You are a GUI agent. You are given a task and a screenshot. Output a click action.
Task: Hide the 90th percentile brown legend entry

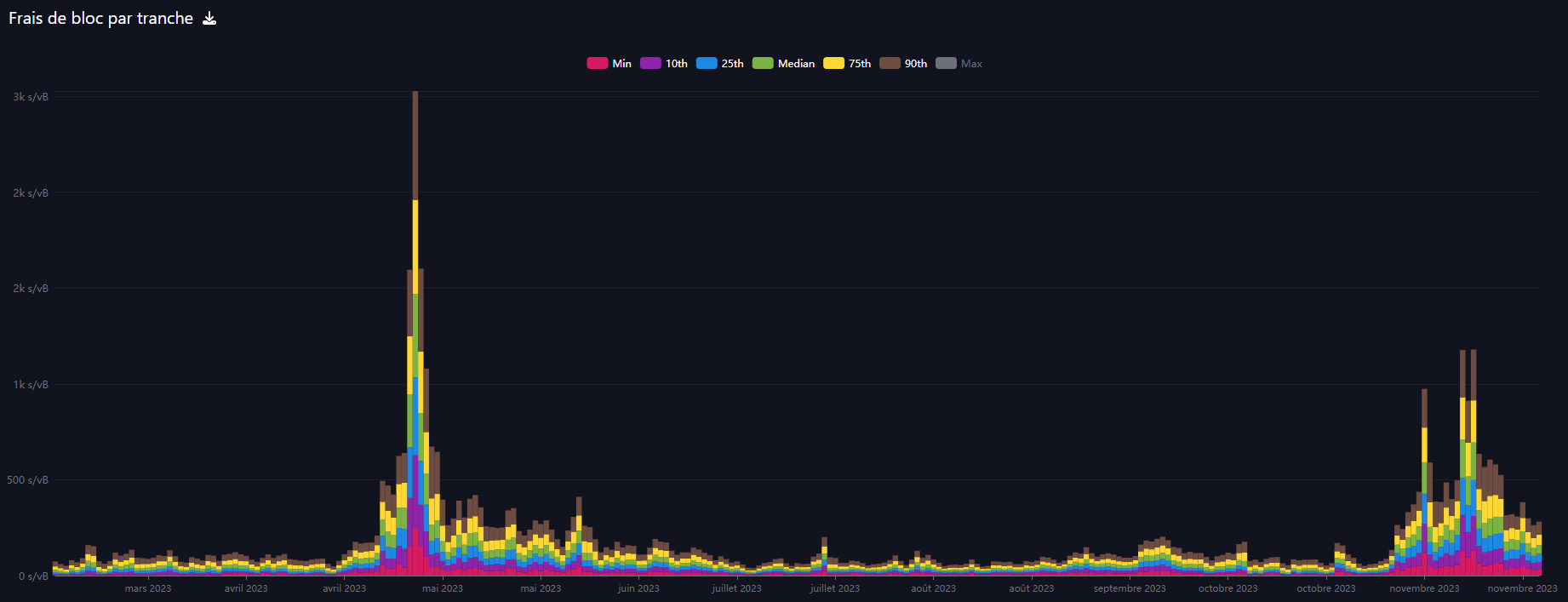890,63
